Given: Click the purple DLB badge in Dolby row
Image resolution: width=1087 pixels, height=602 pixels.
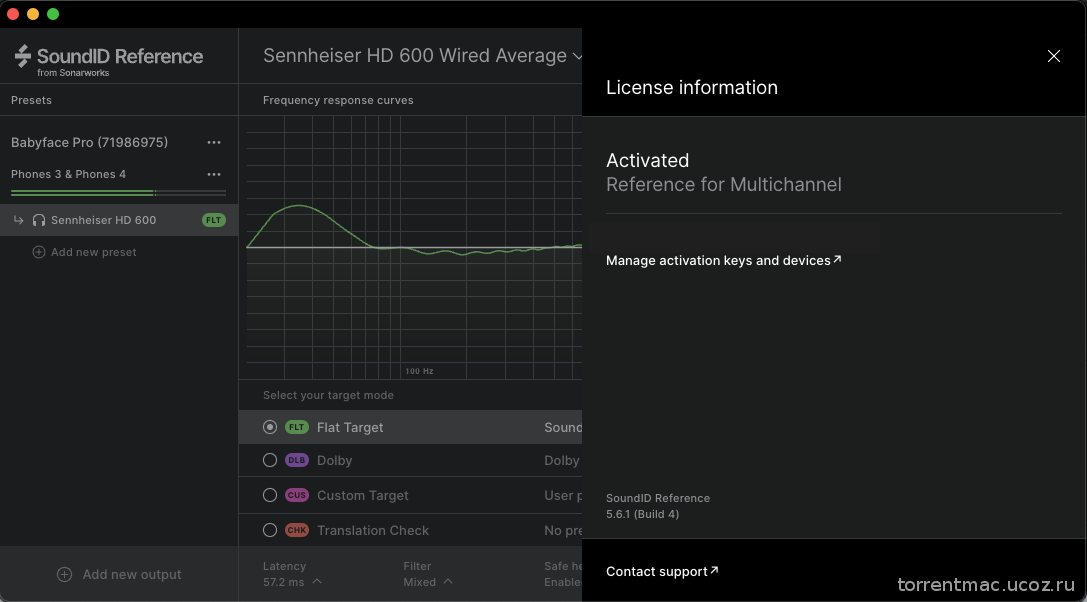Looking at the screenshot, I should click(296, 460).
